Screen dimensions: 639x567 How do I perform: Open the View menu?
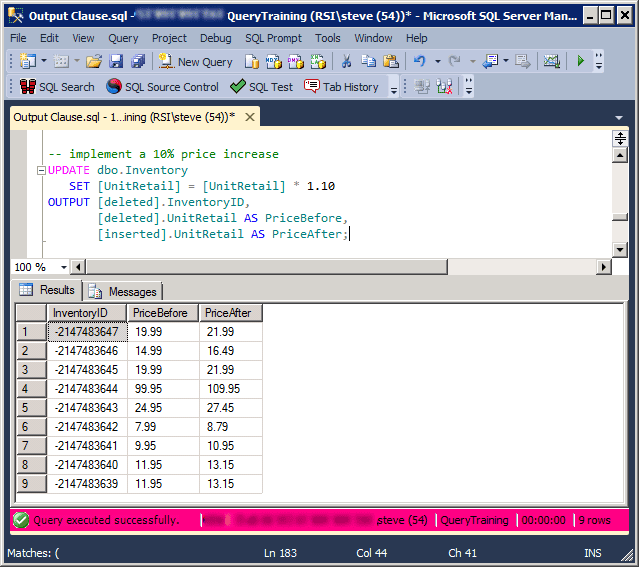(83, 38)
